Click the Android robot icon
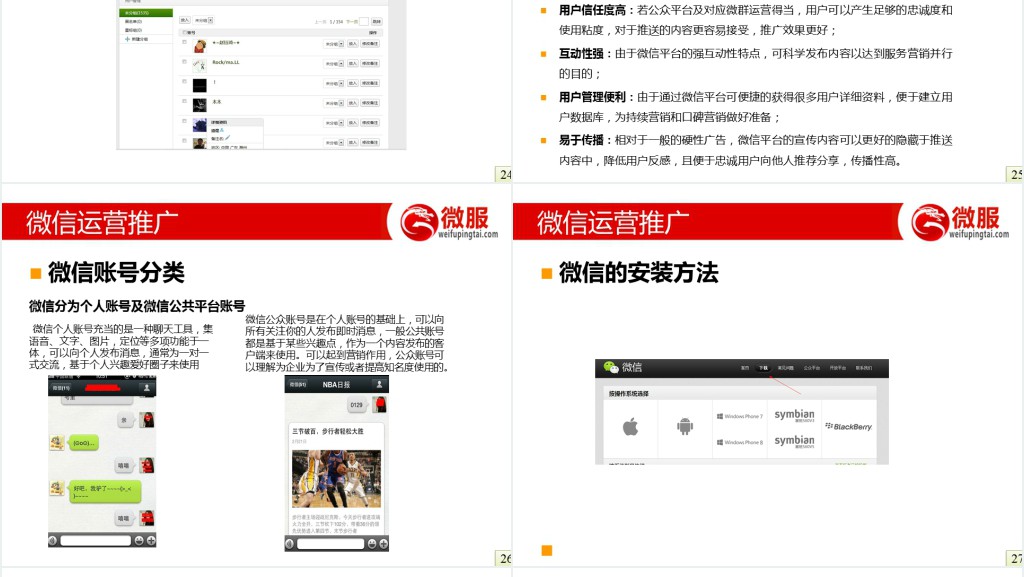1024x577 pixels. pos(685,426)
